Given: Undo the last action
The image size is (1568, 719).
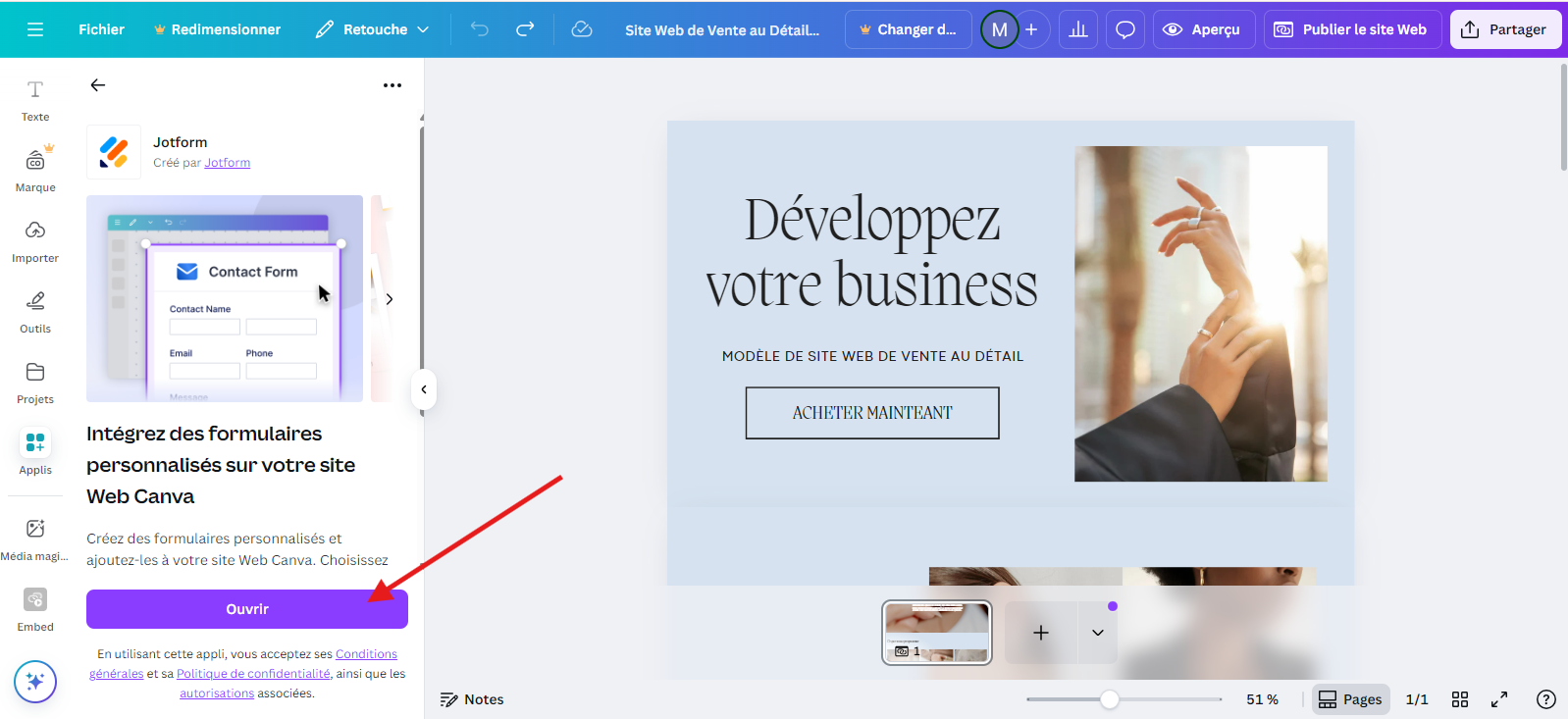Looking at the screenshot, I should (480, 29).
